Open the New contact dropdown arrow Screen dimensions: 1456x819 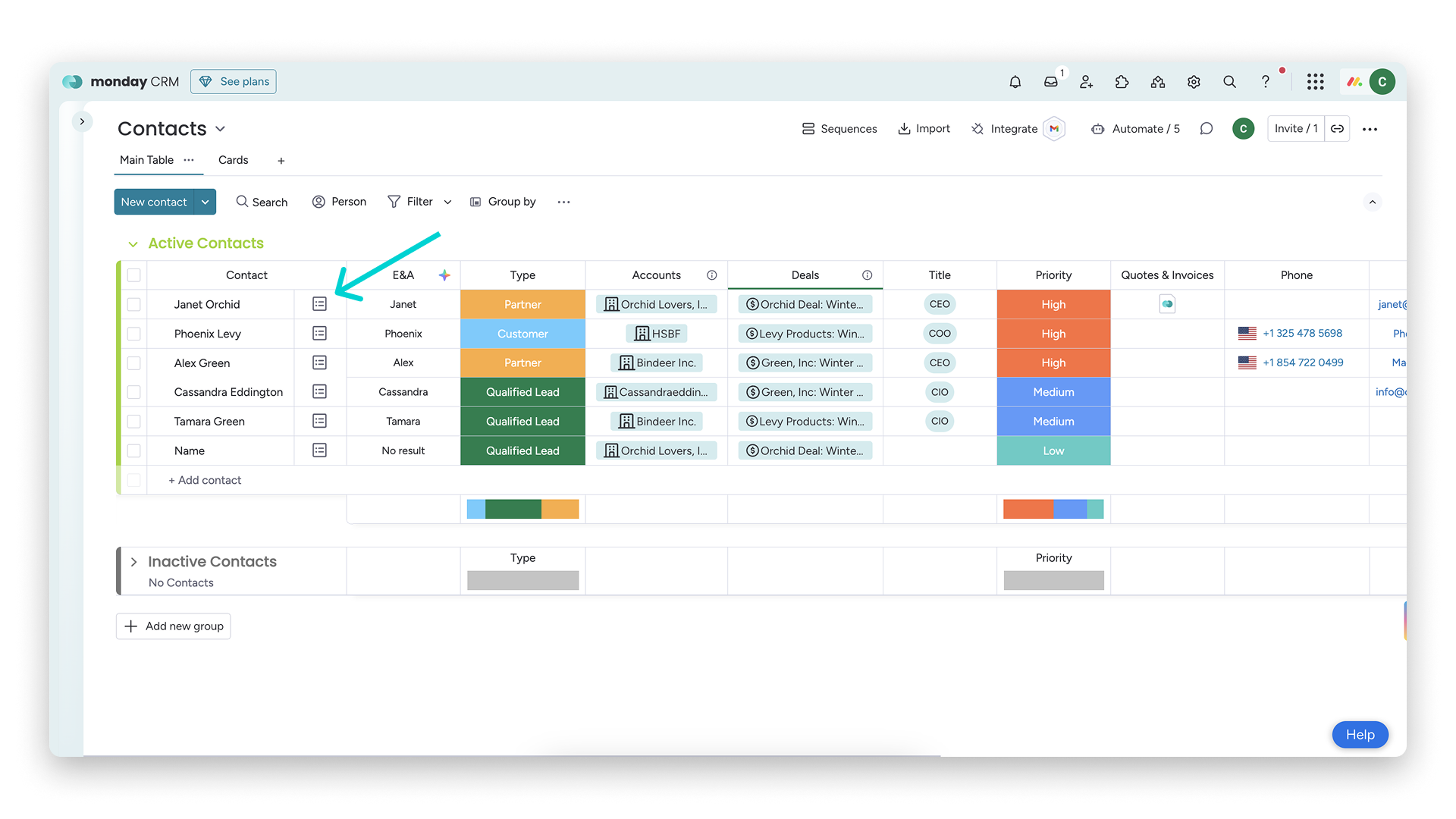206,202
